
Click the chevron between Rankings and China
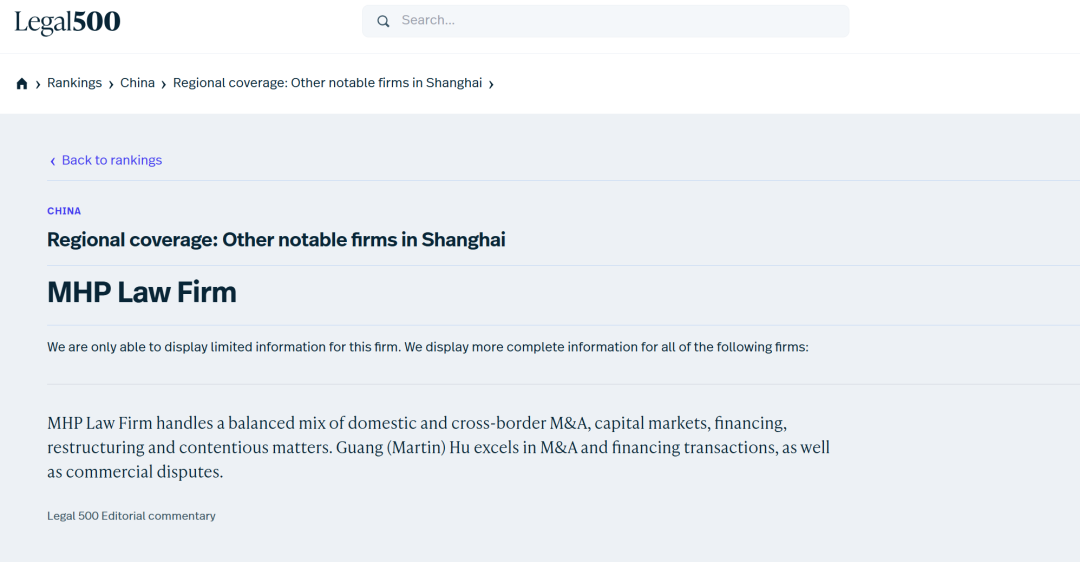click(x=111, y=84)
